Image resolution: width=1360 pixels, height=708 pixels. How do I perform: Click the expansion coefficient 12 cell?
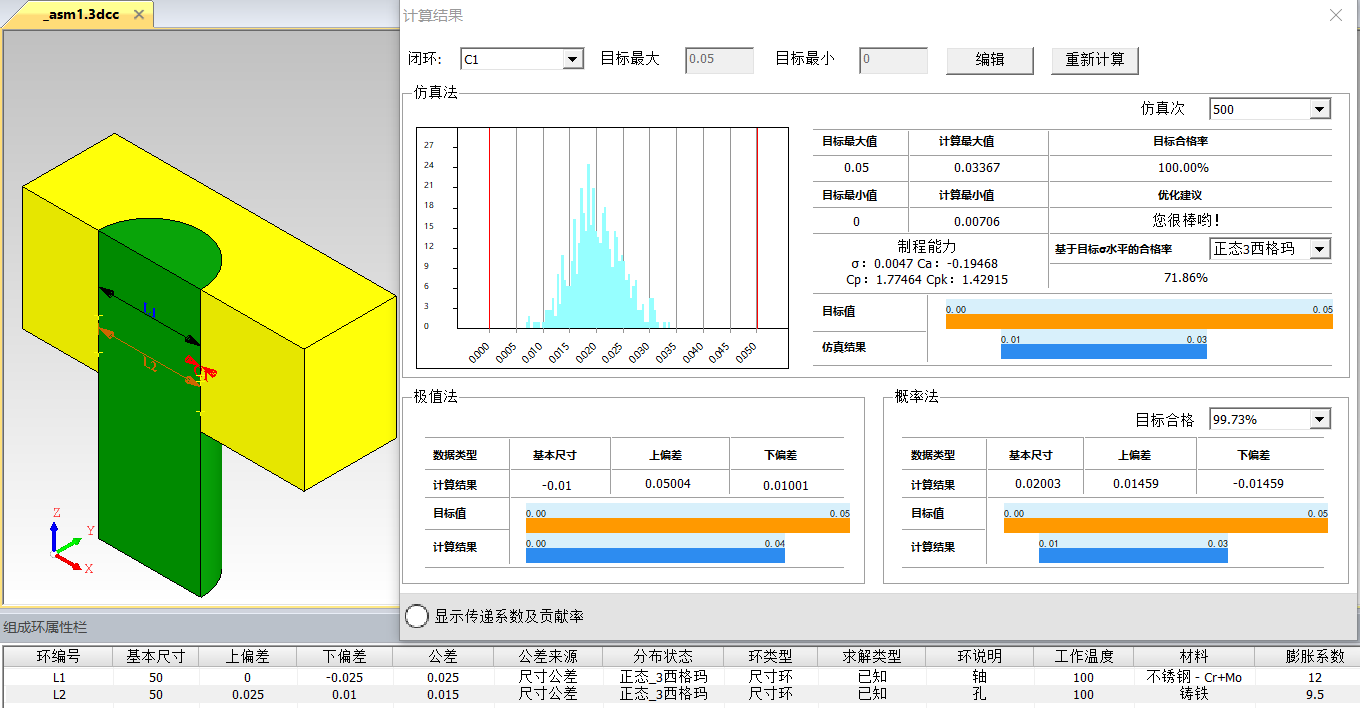1314,677
